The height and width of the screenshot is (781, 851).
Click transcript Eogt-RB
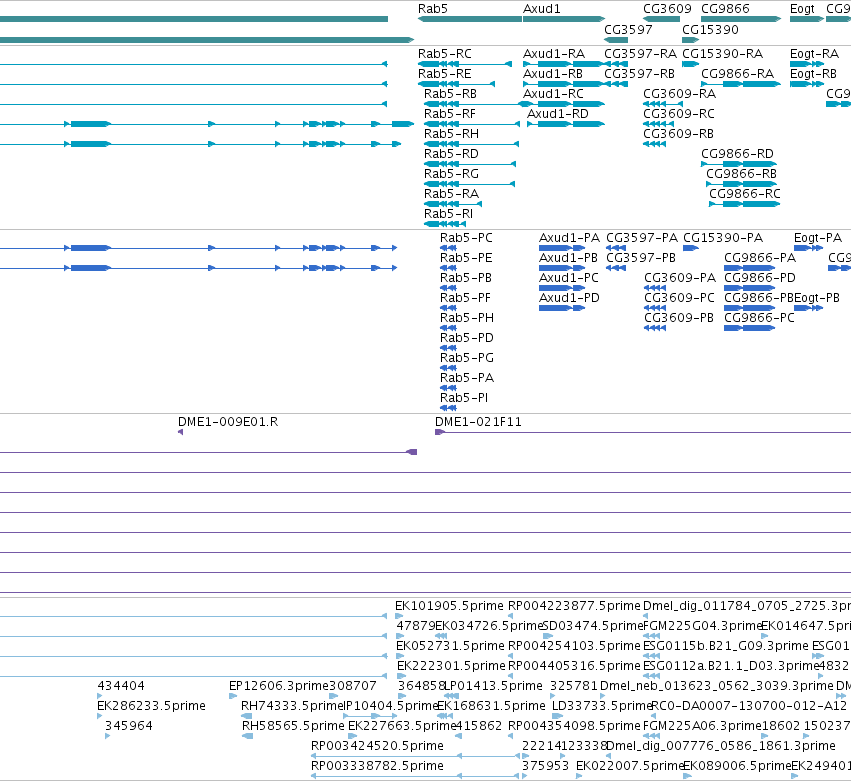tap(814, 74)
